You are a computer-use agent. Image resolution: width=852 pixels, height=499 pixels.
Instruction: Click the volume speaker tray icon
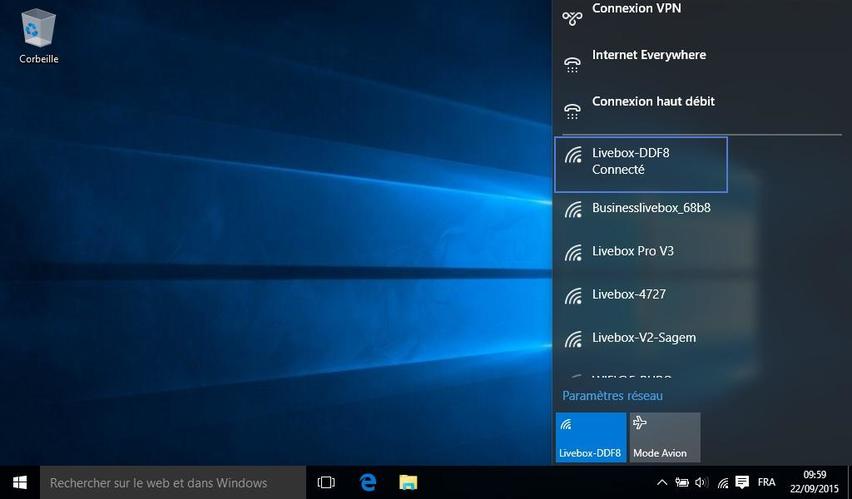point(700,482)
